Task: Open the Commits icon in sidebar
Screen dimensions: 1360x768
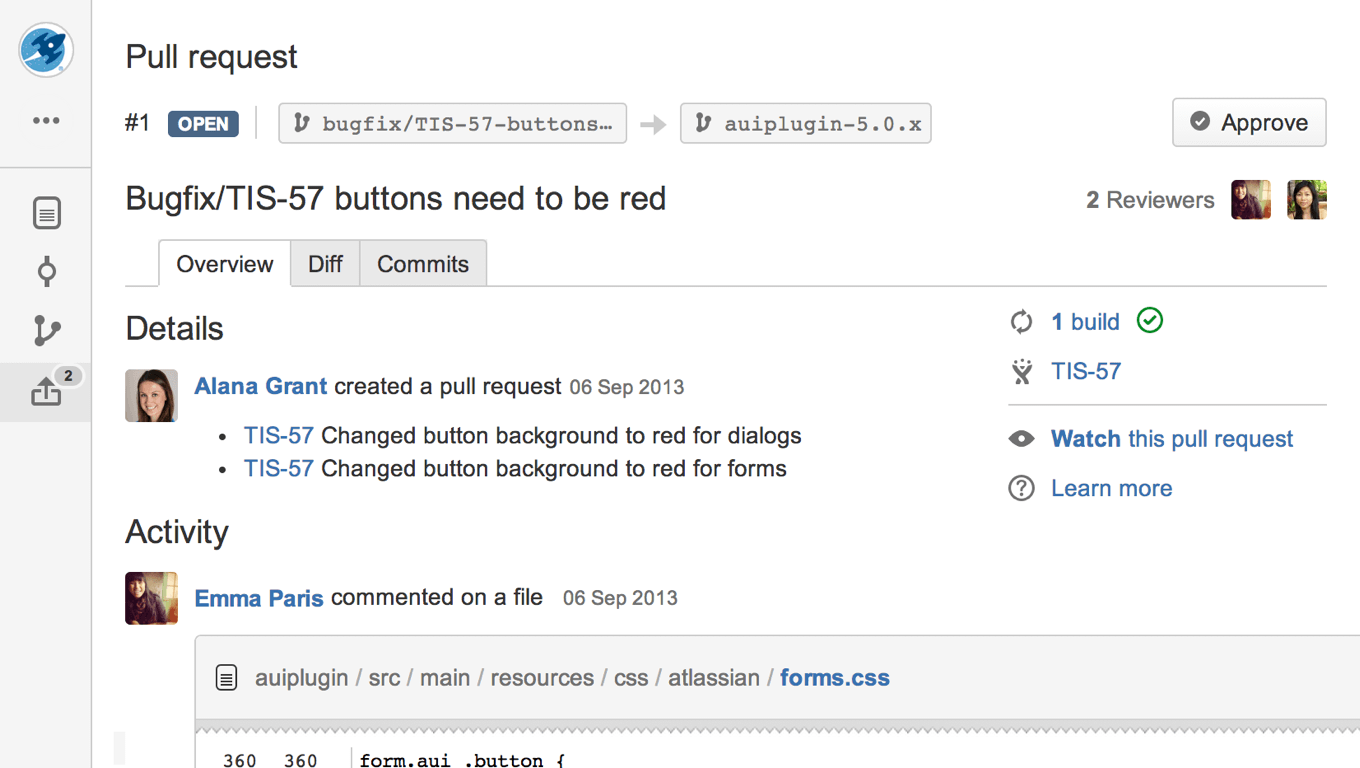Action: [46, 272]
